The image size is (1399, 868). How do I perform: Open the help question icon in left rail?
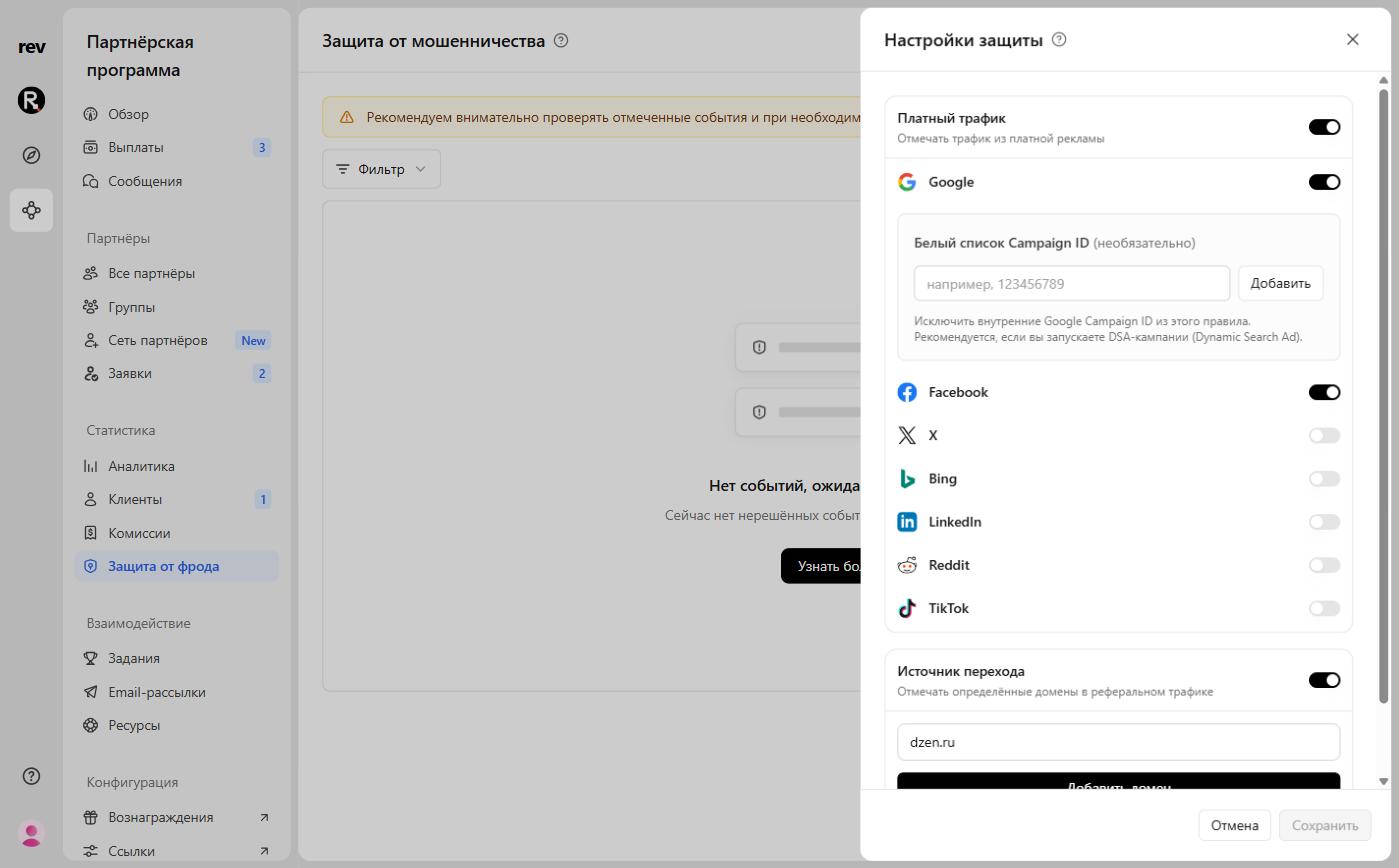coord(31,776)
